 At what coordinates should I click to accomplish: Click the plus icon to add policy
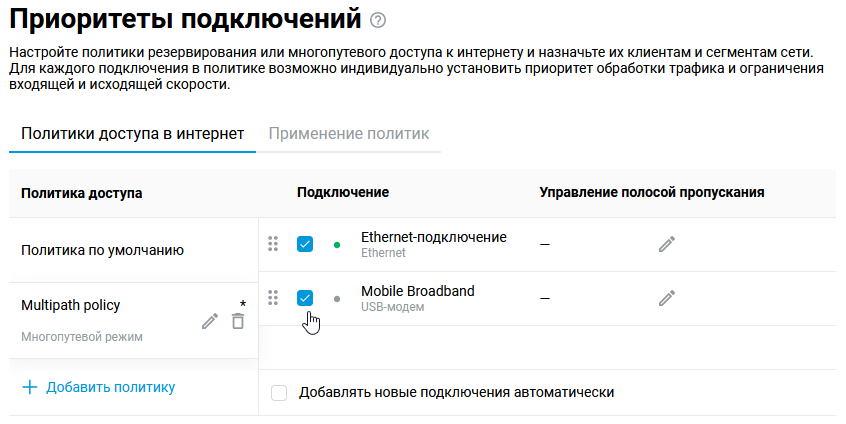coord(30,387)
